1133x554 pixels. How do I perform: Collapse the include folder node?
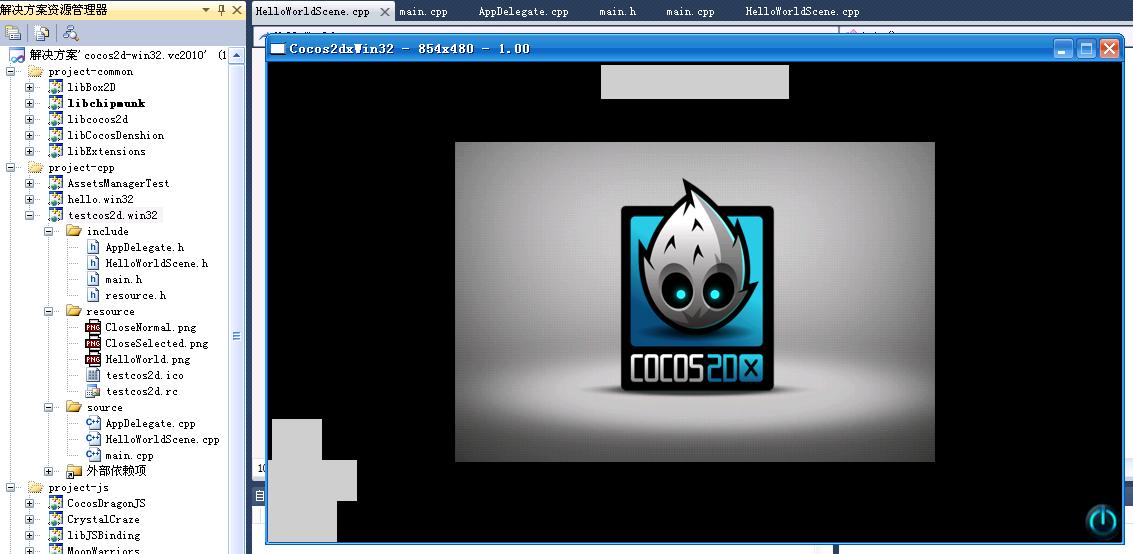pyautogui.click(x=48, y=231)
